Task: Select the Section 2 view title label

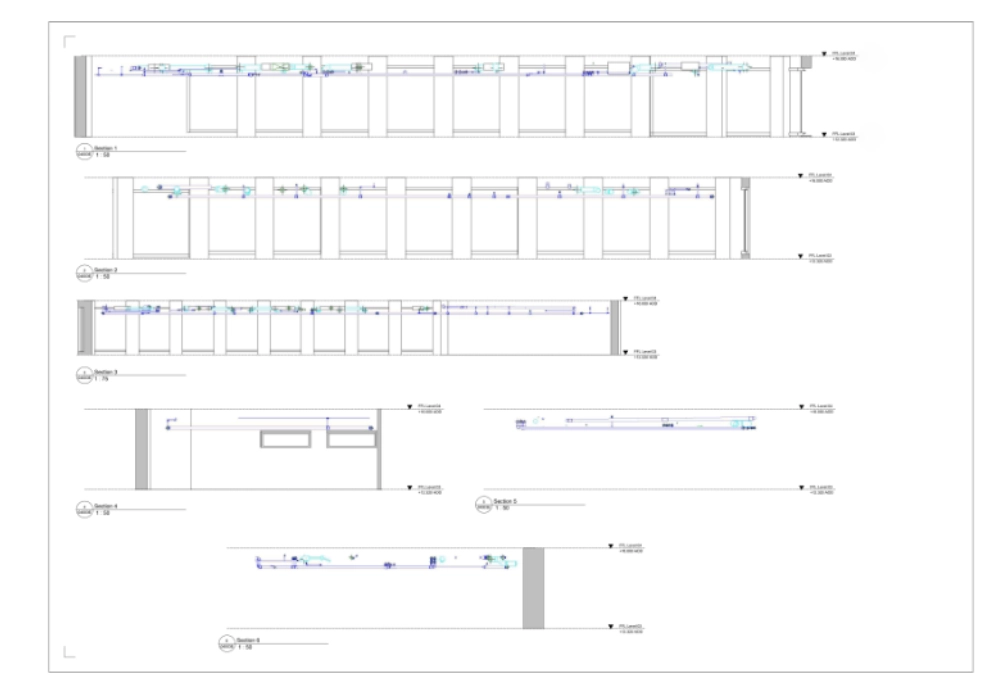Action: pyautogui.click(x=106, y=269)
